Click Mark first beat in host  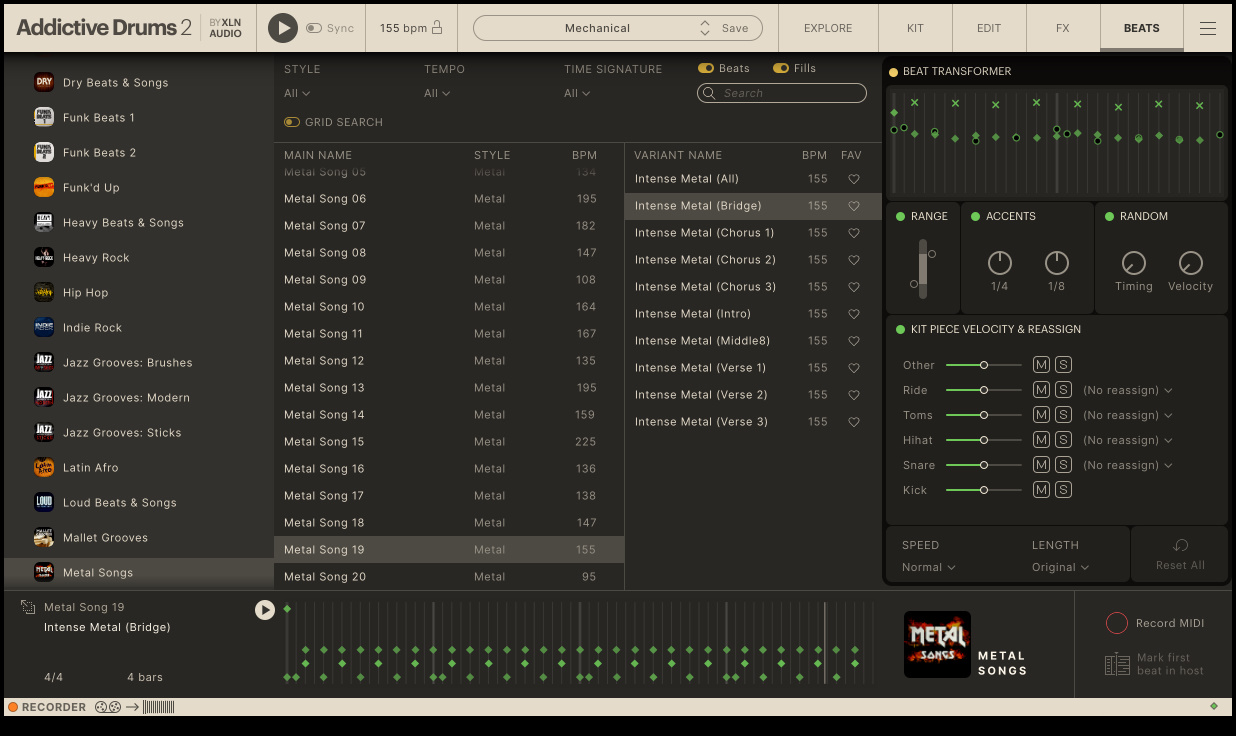1154,664
